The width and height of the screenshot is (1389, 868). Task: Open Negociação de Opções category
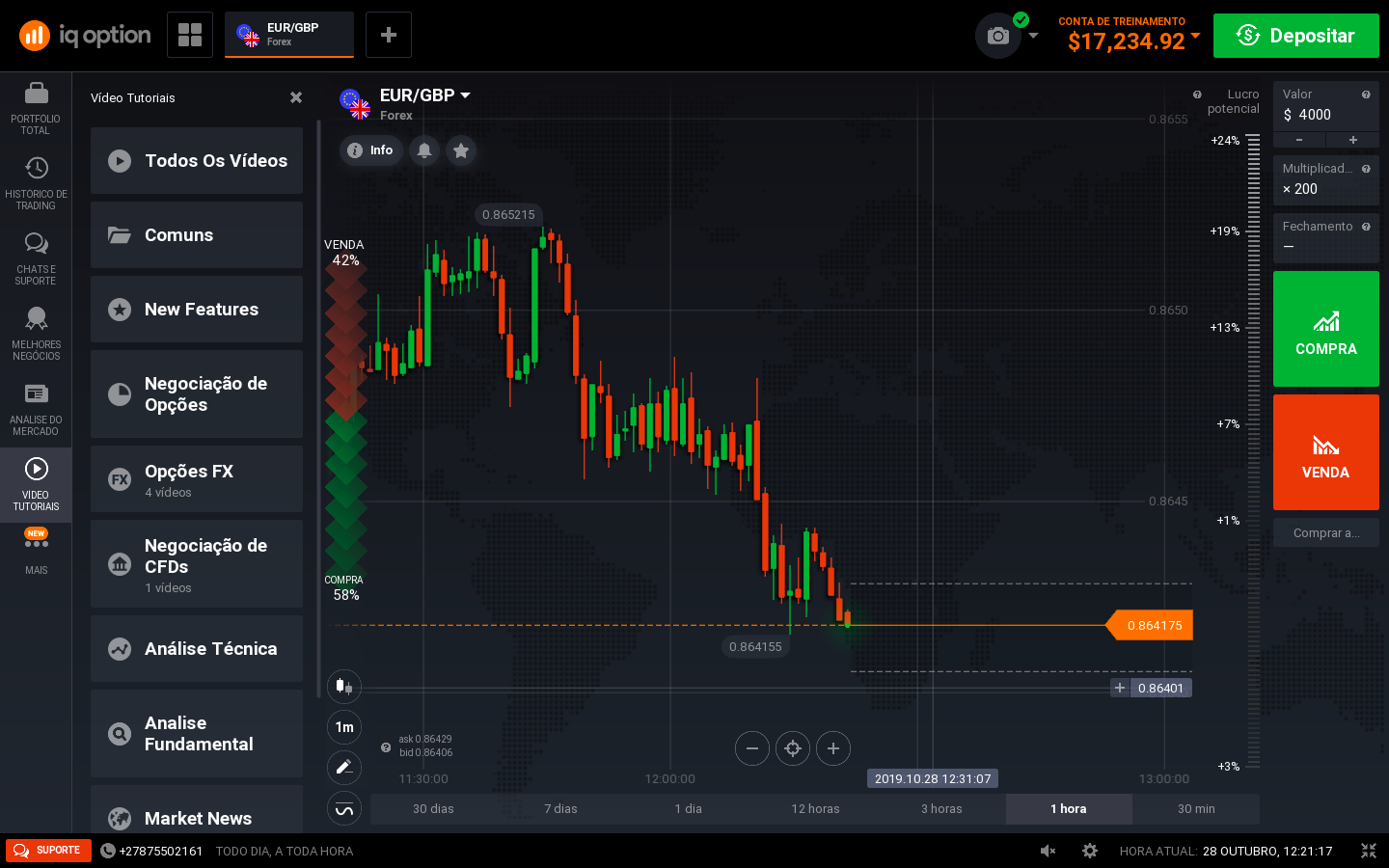[x=197, y=394]
